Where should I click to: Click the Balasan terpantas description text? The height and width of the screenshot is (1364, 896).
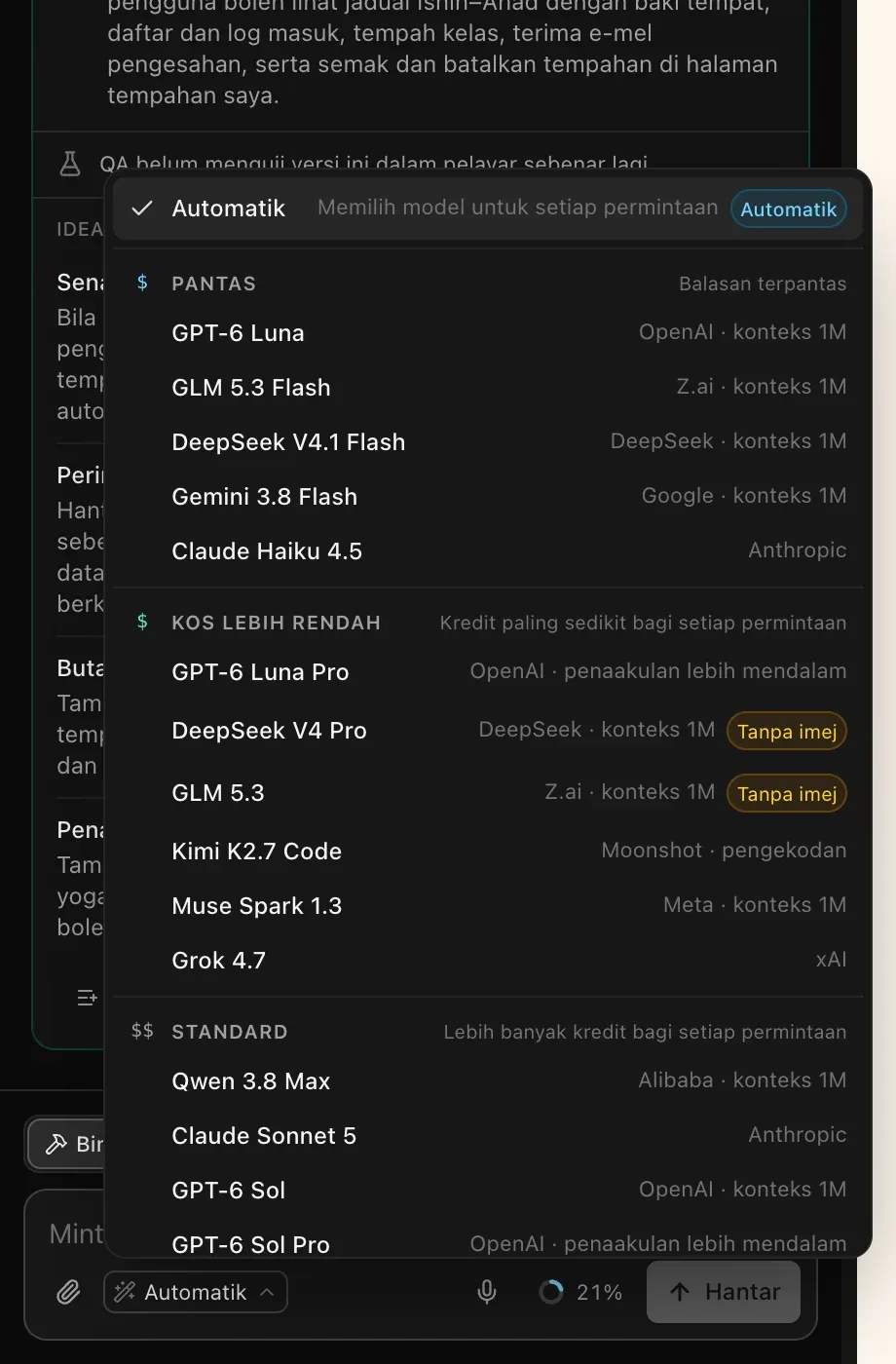pos(763,284)
